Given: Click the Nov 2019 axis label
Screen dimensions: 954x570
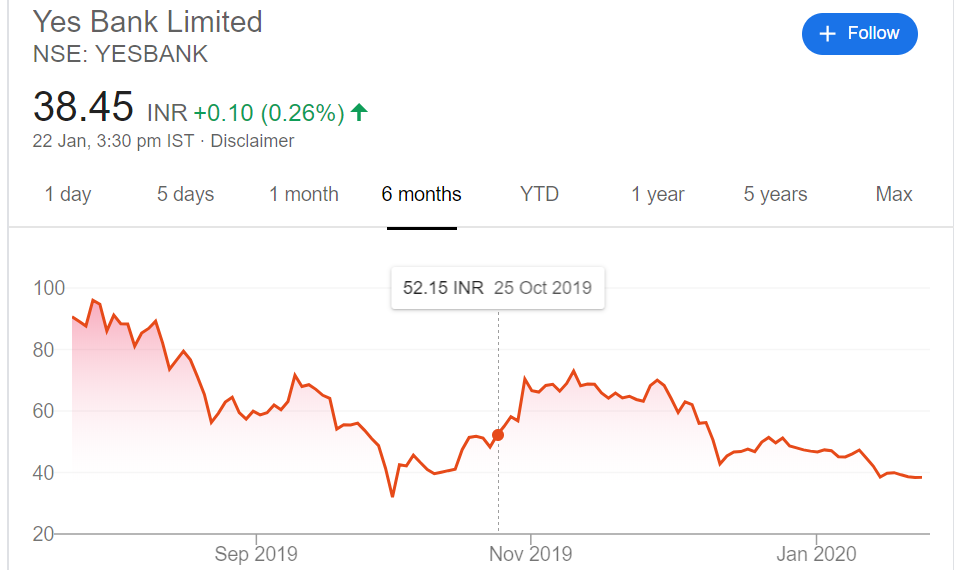Looking at the screenshot, I should point(531,554).
